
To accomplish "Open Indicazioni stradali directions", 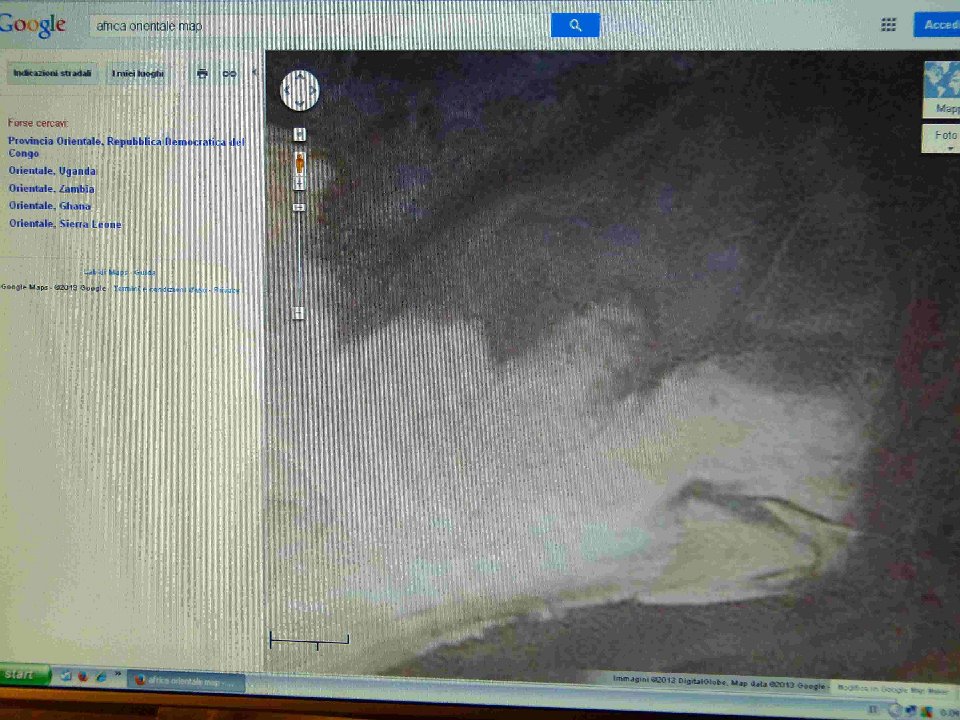I will coord(52,73).
